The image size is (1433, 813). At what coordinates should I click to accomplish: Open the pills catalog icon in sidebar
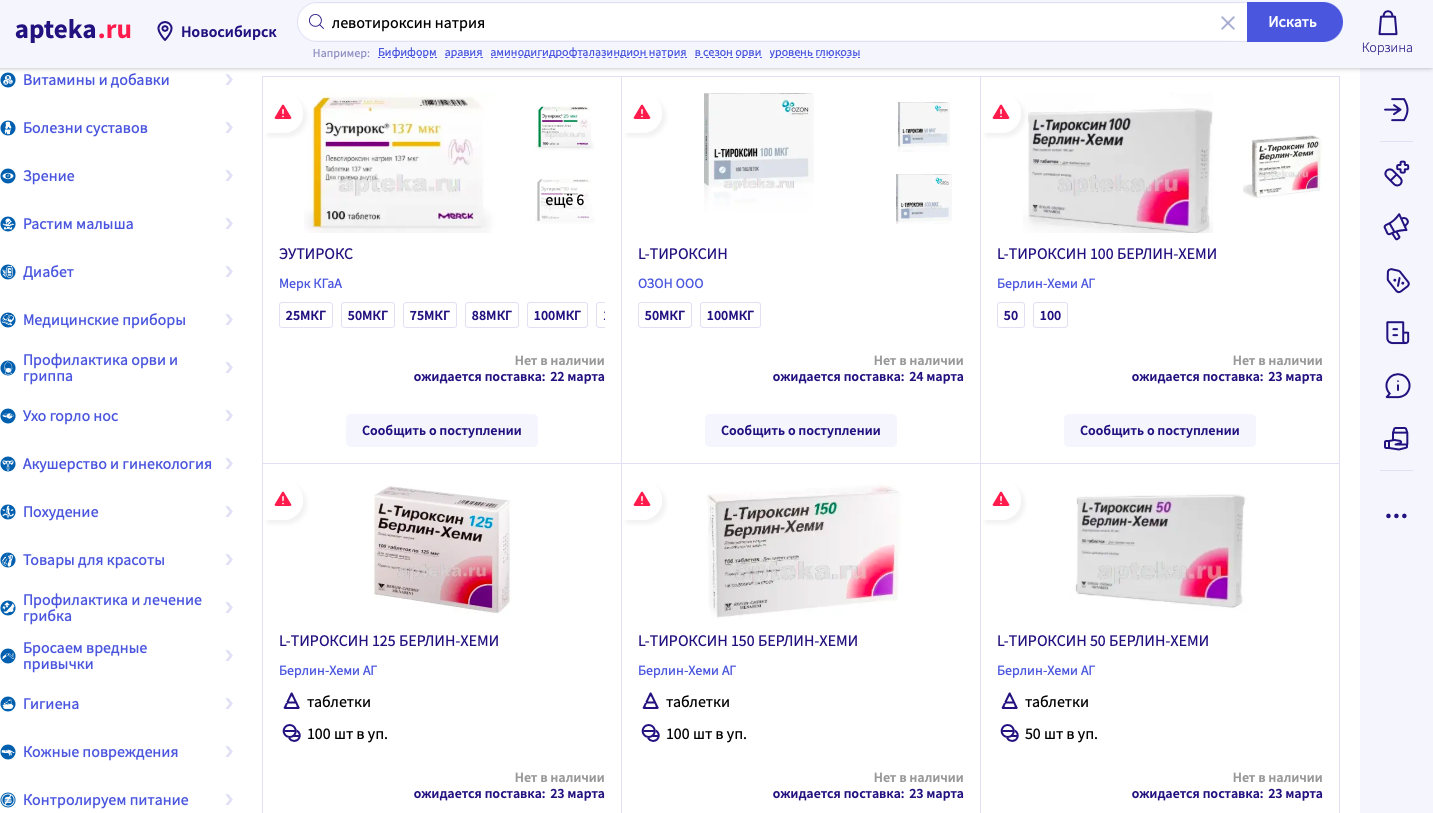click(1396, 174)
